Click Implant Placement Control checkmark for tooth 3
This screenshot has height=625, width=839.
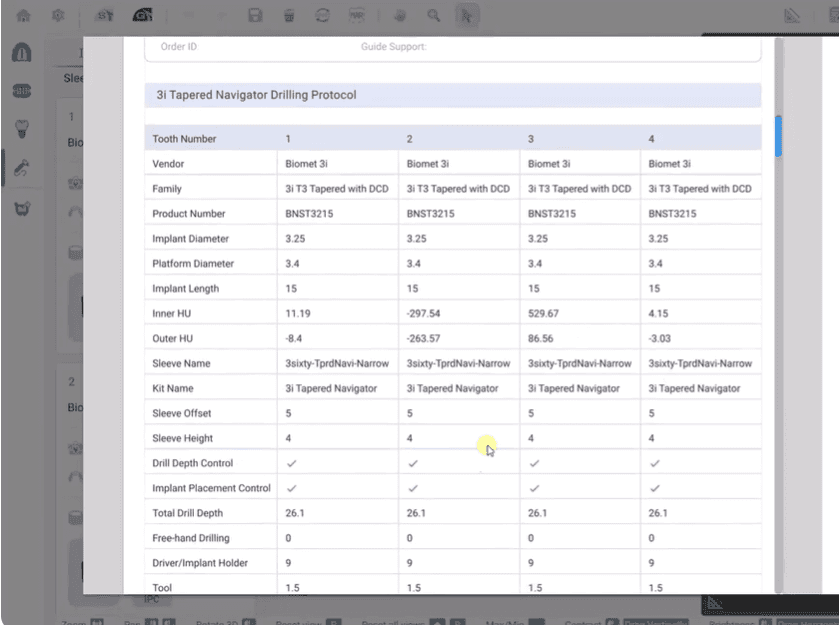tap(534, 489)
